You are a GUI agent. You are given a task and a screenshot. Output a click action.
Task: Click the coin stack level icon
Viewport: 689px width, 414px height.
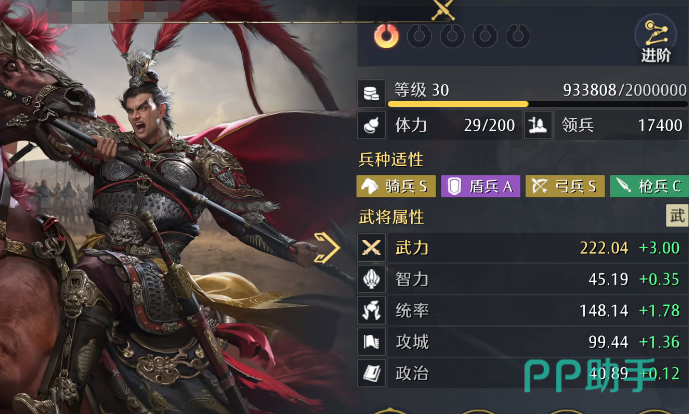[371, 93]
